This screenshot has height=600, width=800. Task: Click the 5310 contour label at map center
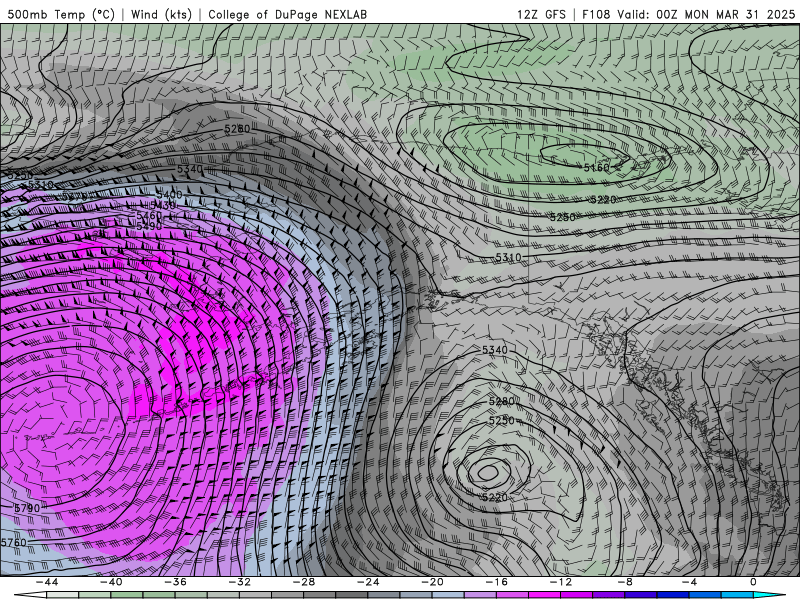pos(509,258)
